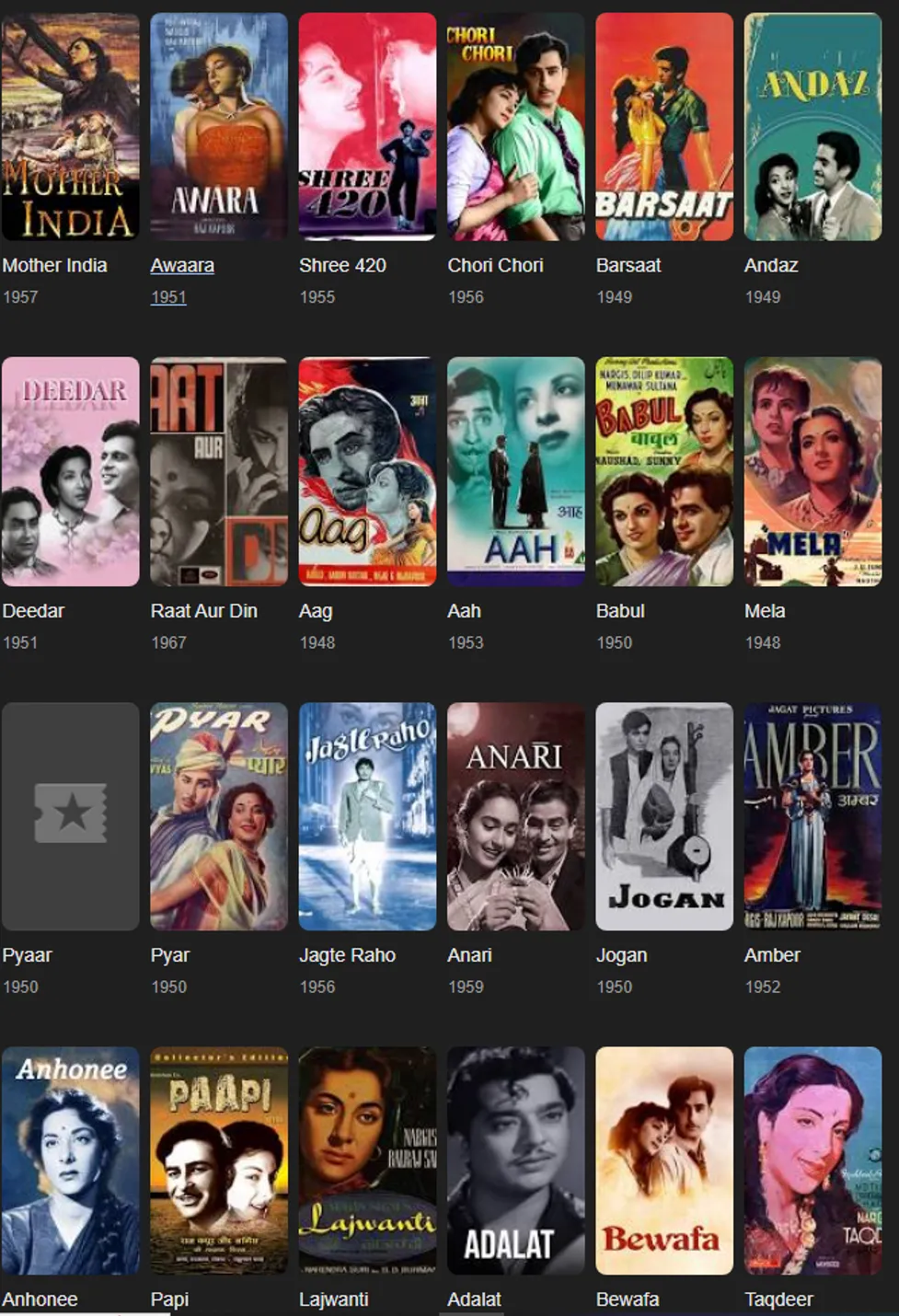This screenshot has width=899, height=1316.
Task: Click the Jogan title link
Action: 622,955
